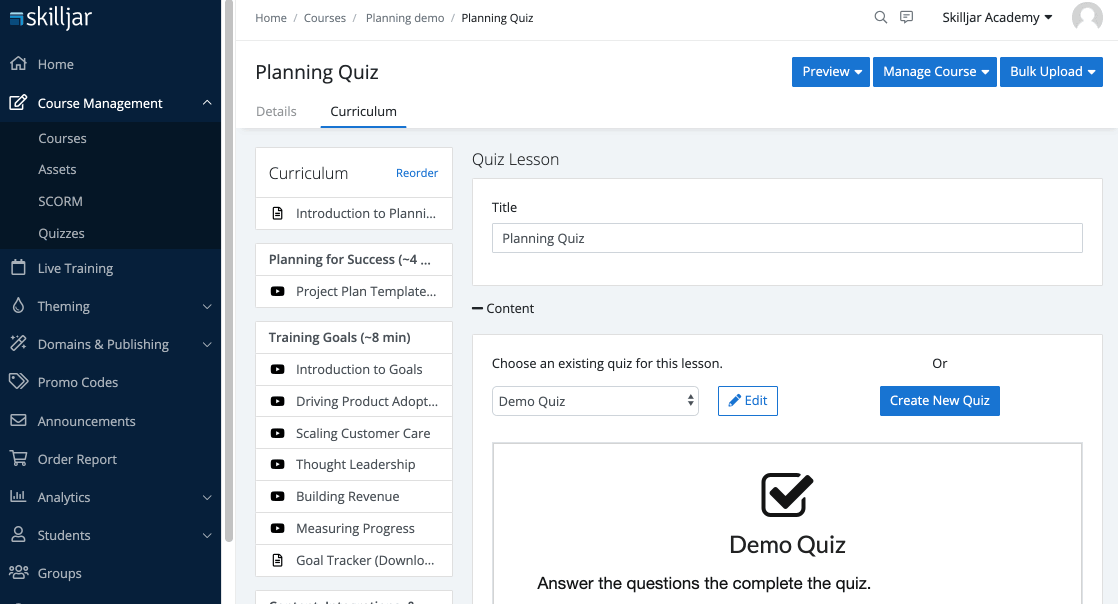The image size is (1118, 604).
Task: Collapse the Content section with minus toggle
Action: point(478,308)
